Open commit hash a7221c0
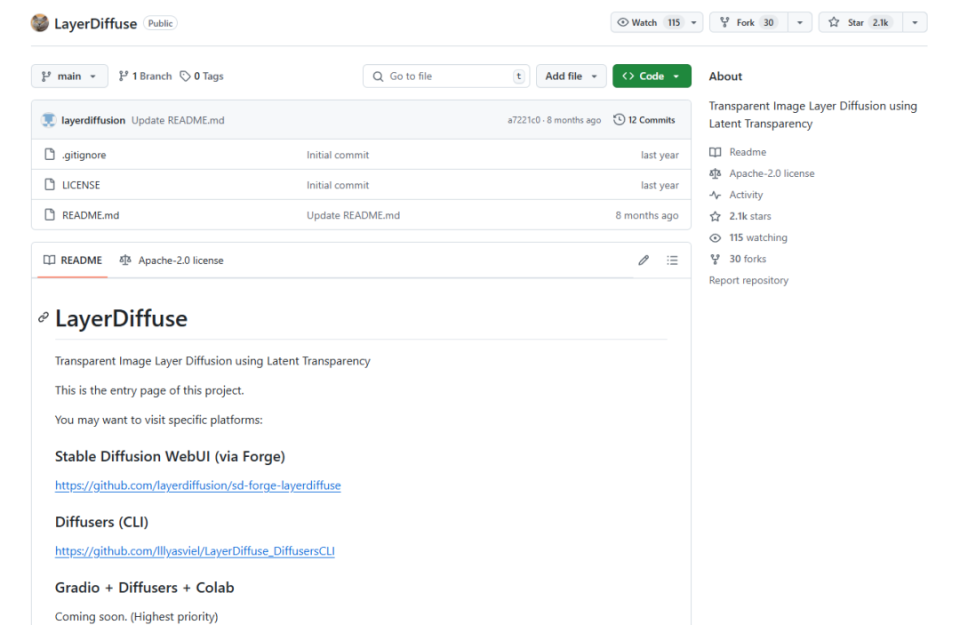This screenshot has height=625, width=960. 523,120
